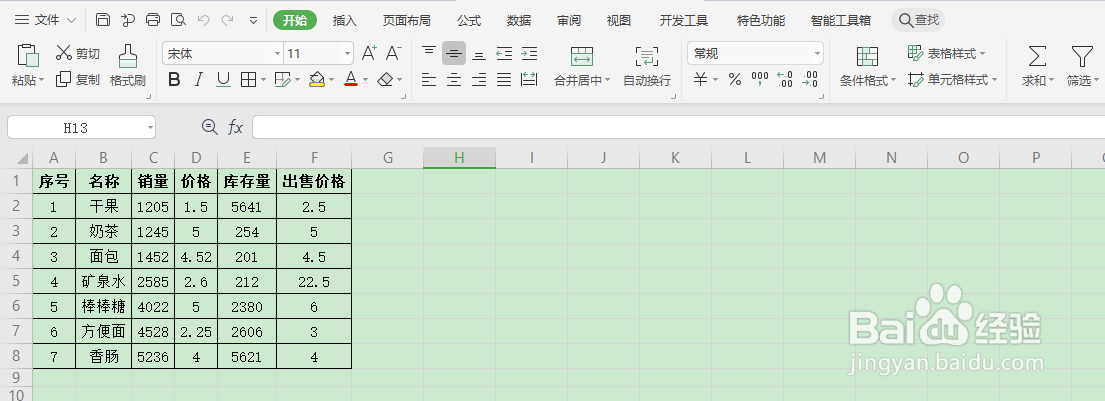Open the 文件 file menu
Image resolution: width=1105 pixels, height=401 pixels.
(x=45, y=20)
